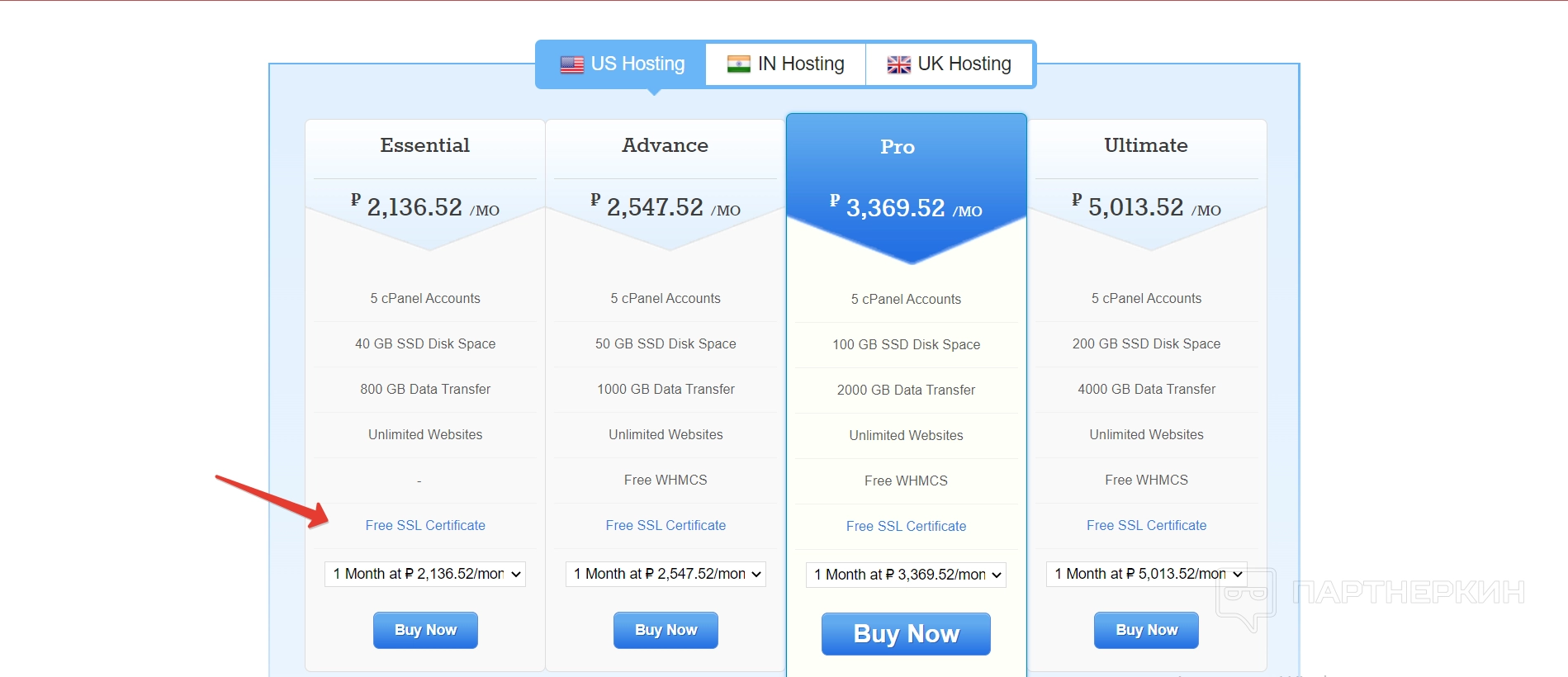Click Unlimited Websites in Pro plan

906,435
